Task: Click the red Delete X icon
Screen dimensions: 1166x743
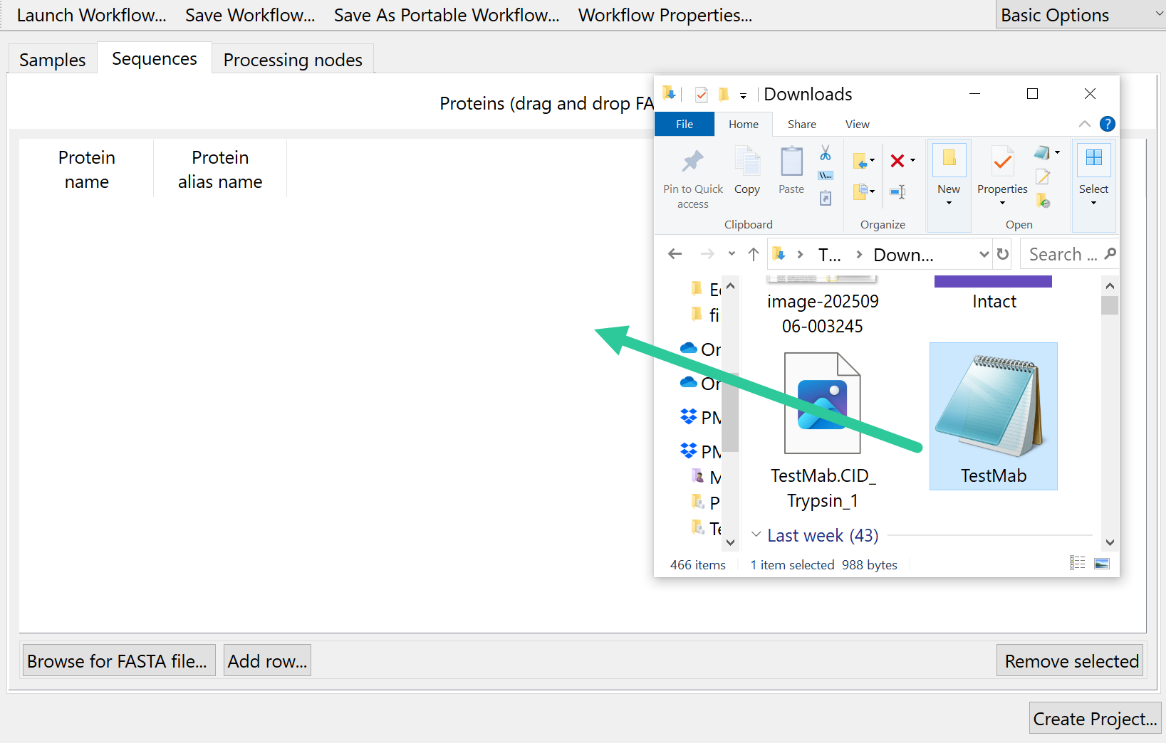Action: click(x=898, y=161)
